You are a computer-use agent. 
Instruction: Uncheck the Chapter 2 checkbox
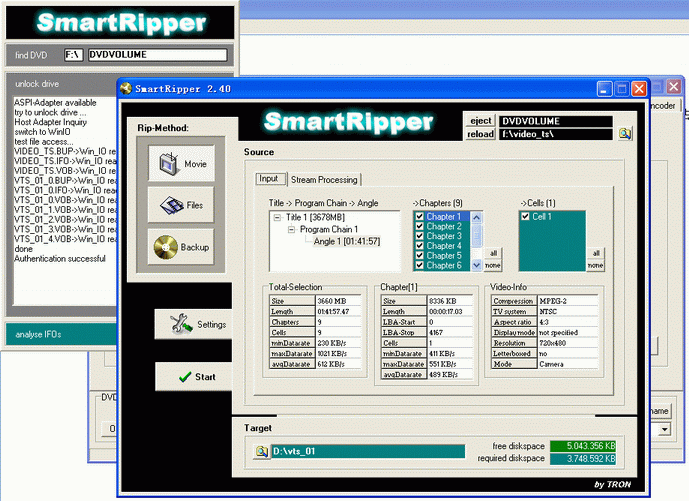click(x=419, y=226)
